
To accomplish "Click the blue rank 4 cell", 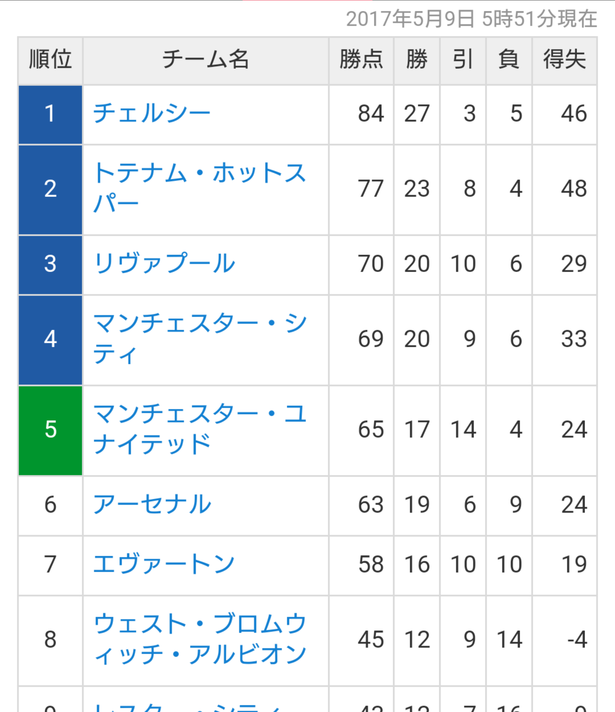I will coord(50,340).
